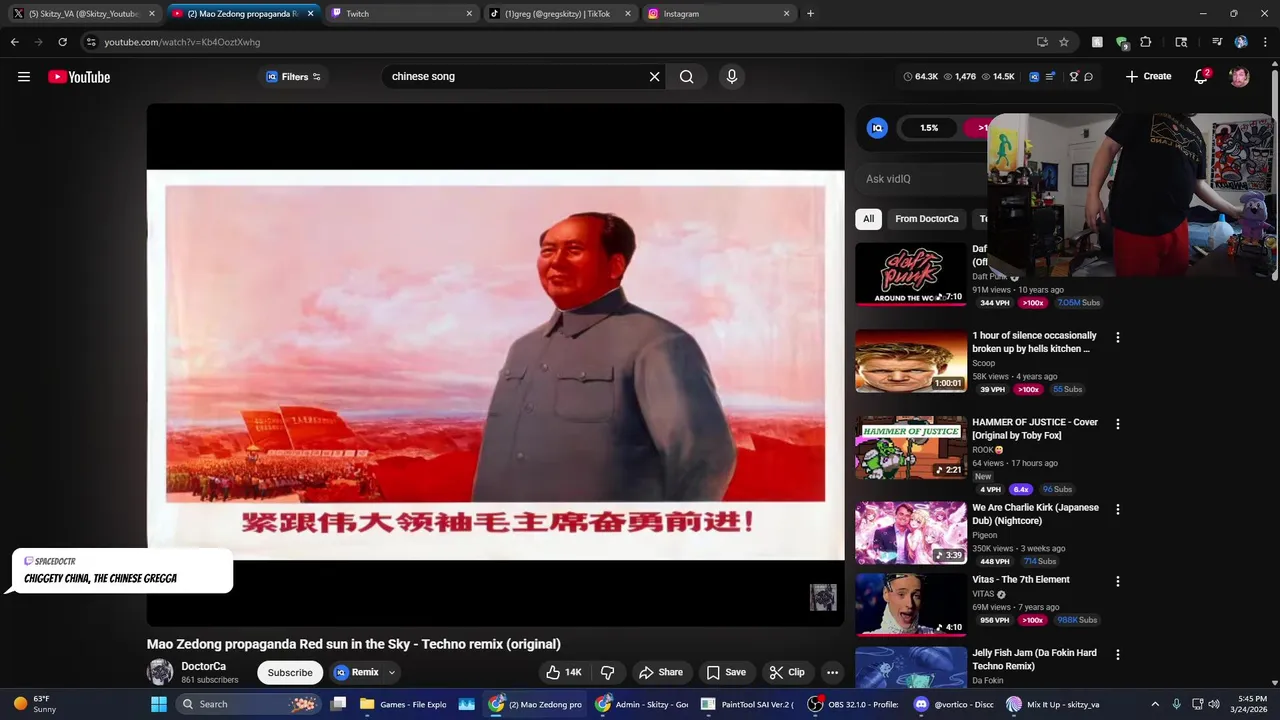The height and width of the screenshot is (720, 1280).
Task: Select the All filter chip
Action: point(868,219)
